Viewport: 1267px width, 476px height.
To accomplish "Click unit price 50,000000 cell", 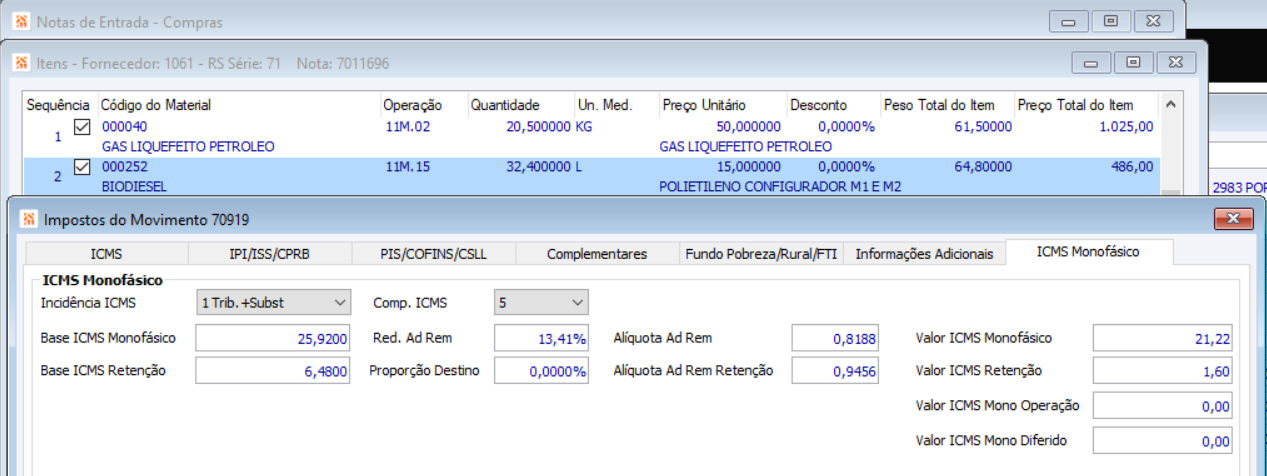I will click(x=749, y=127).
